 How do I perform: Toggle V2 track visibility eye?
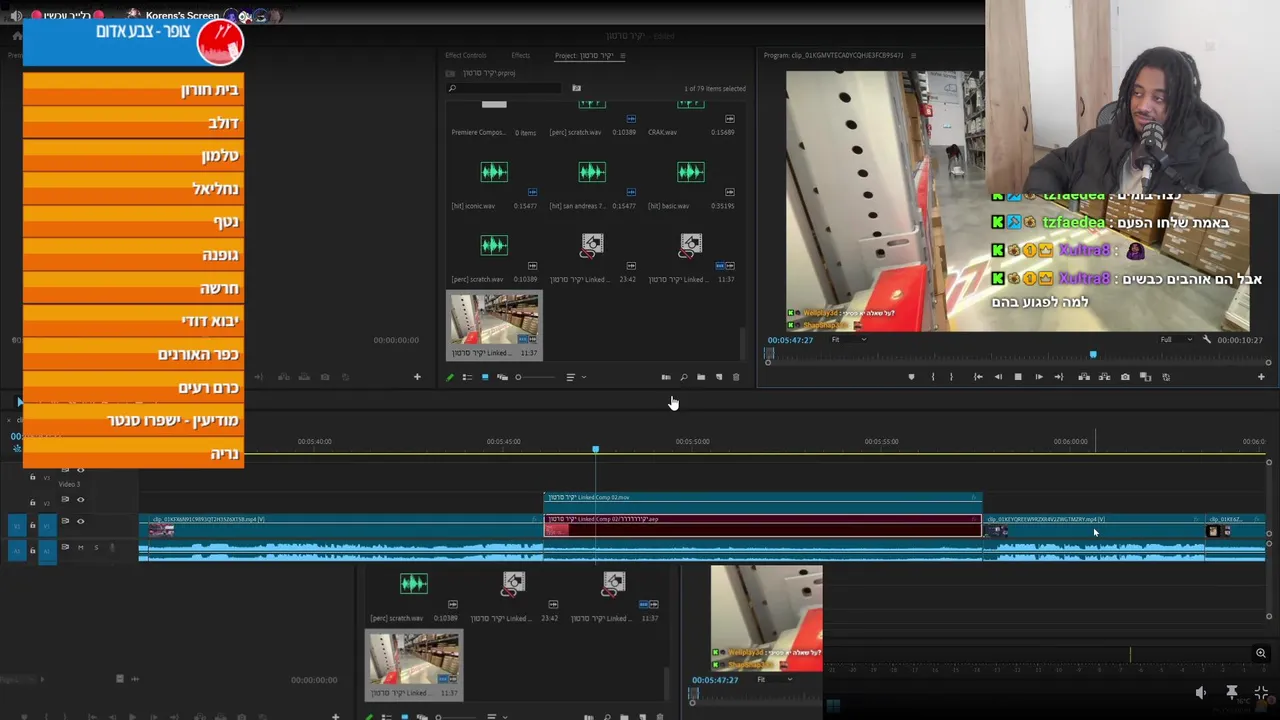click(x=80, y=500)
